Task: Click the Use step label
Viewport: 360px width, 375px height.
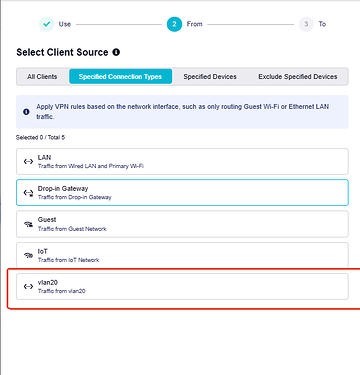Action: point(65,24)
